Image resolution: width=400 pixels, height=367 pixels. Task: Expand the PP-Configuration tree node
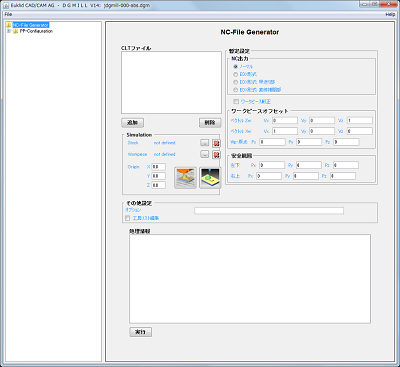pyautogui.click(x=9, y=31)
